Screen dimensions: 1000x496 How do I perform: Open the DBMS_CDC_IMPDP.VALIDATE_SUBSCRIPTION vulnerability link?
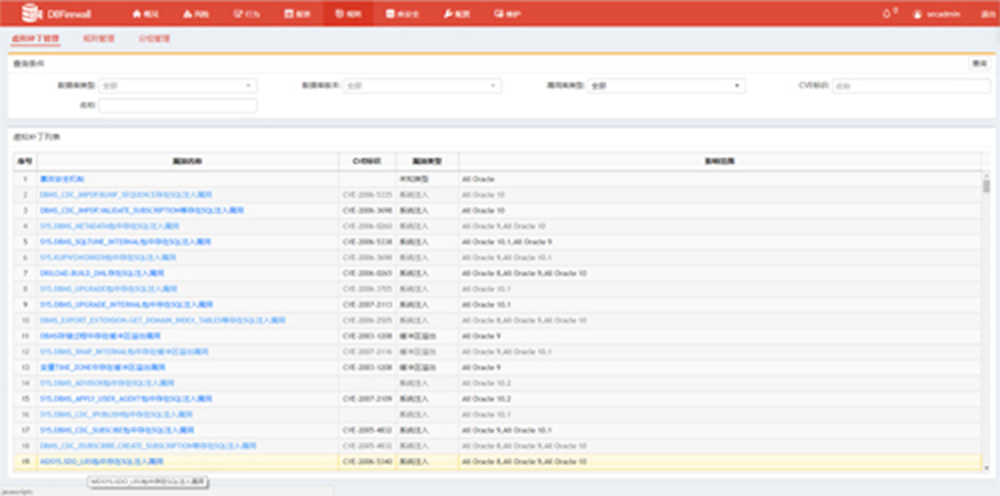(142, 210)
